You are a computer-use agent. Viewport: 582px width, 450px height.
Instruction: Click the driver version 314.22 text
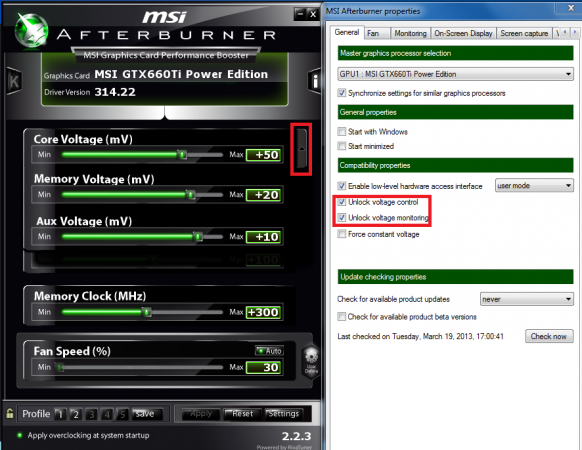115,92
